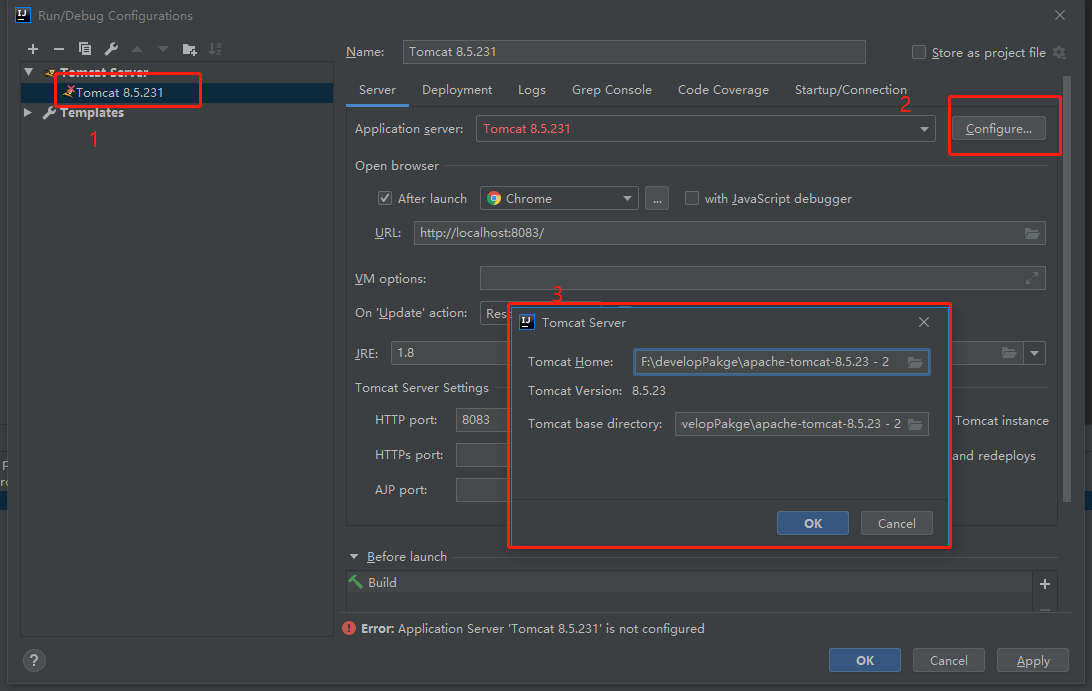1092x691 pixels.
Task: Click the Templates tree label
Action: click(91, 112)
